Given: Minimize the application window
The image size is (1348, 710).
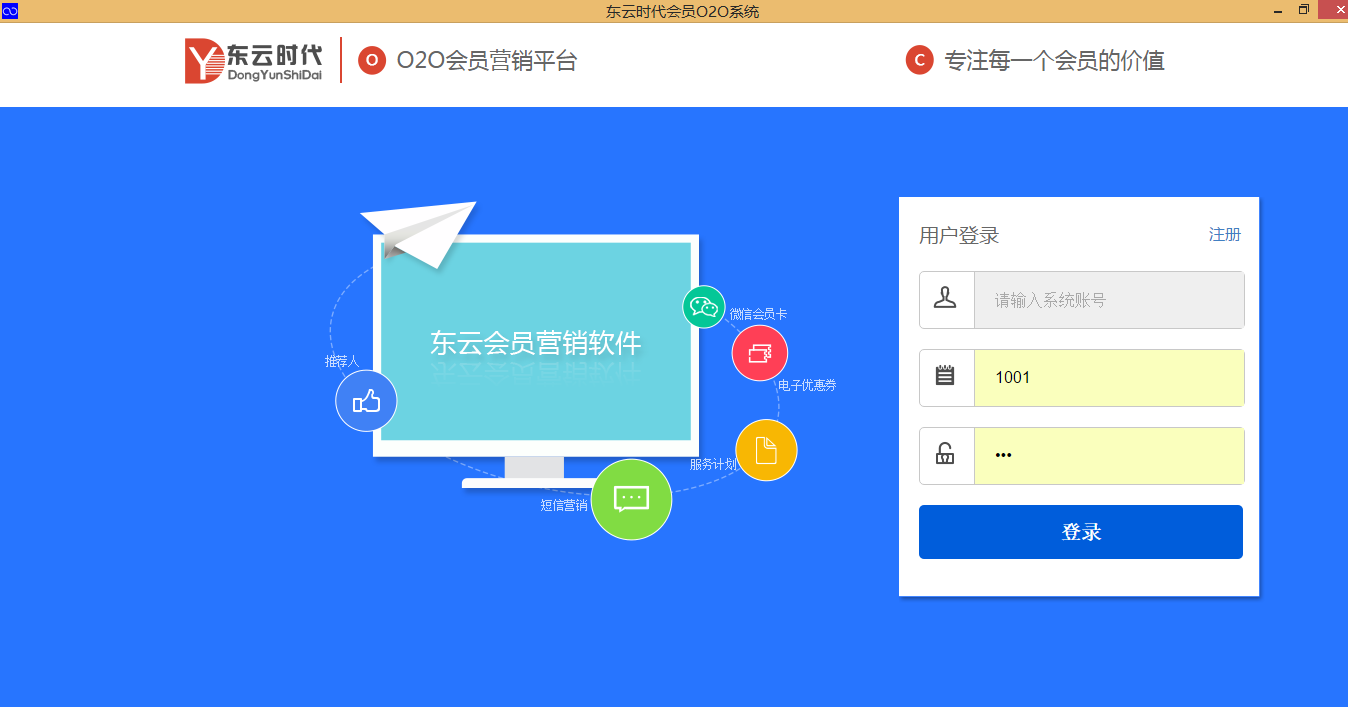Looking at the screenshot, I should tap(1277, 11).
